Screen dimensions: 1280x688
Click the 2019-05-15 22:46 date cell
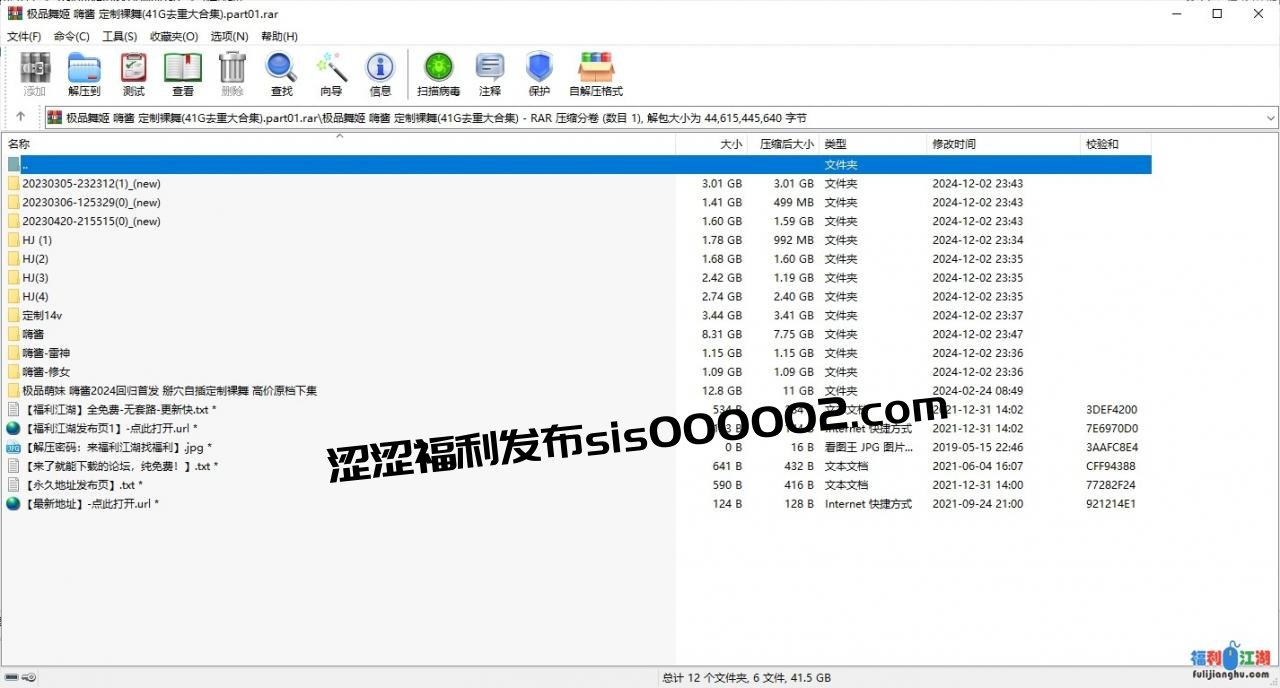point(978,448)
